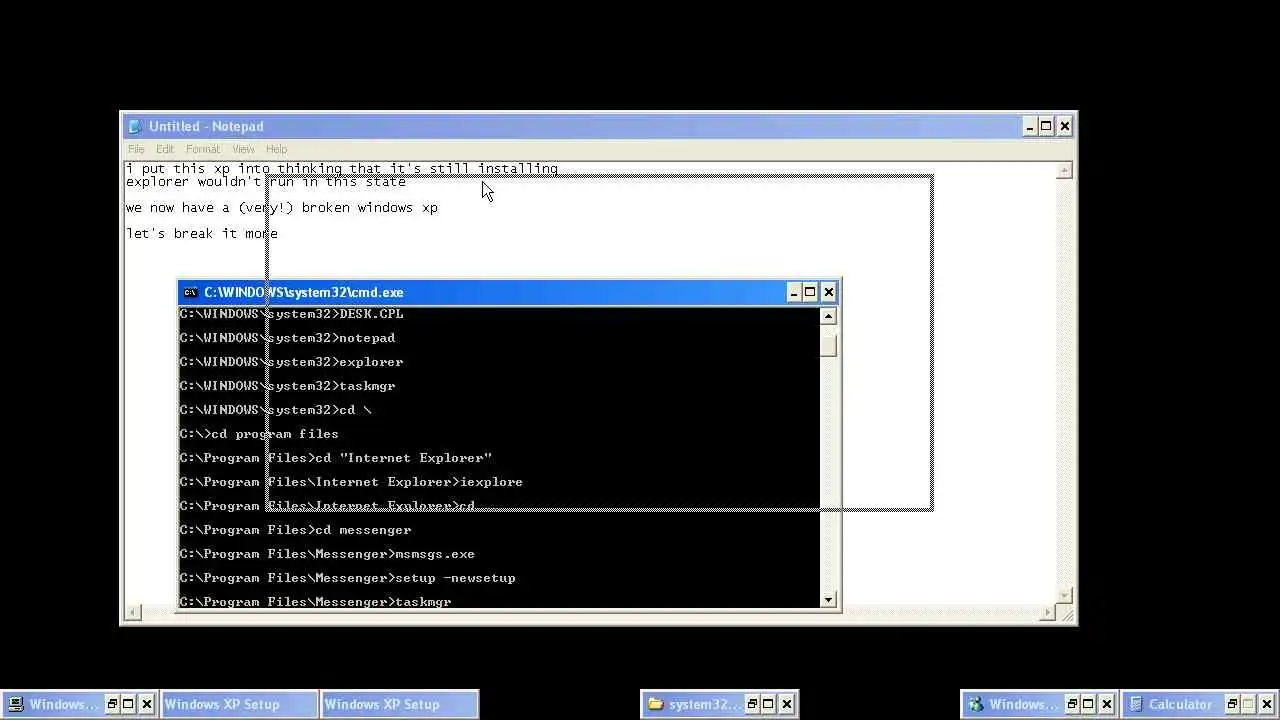
Task: Close the minimized system32 folder window
Action: click(787, 704)
